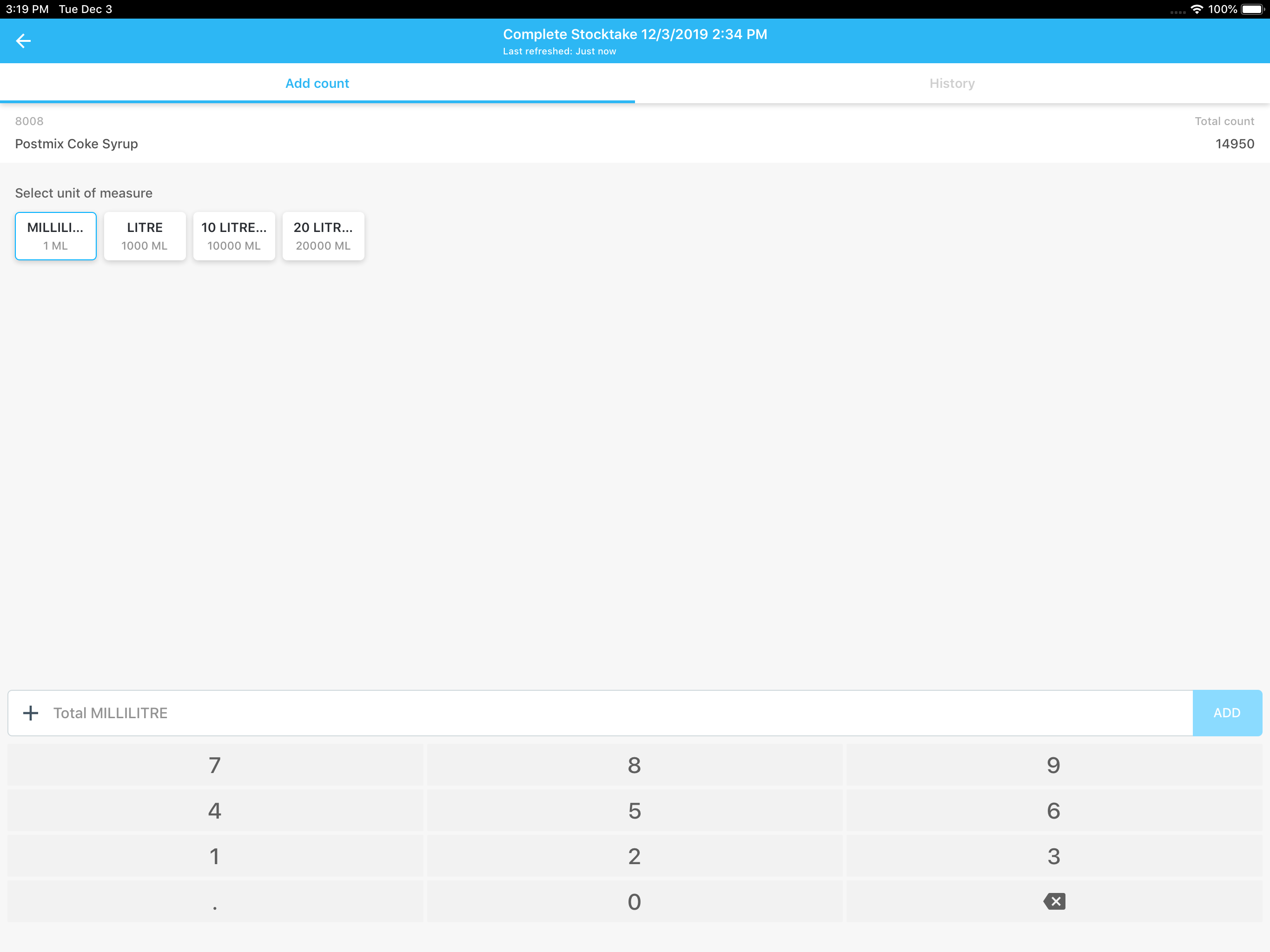This screenshot has width=1270, height=952.
Task: Select the MILLILITRE 1 ML unit
Action: tap(56, 236)
